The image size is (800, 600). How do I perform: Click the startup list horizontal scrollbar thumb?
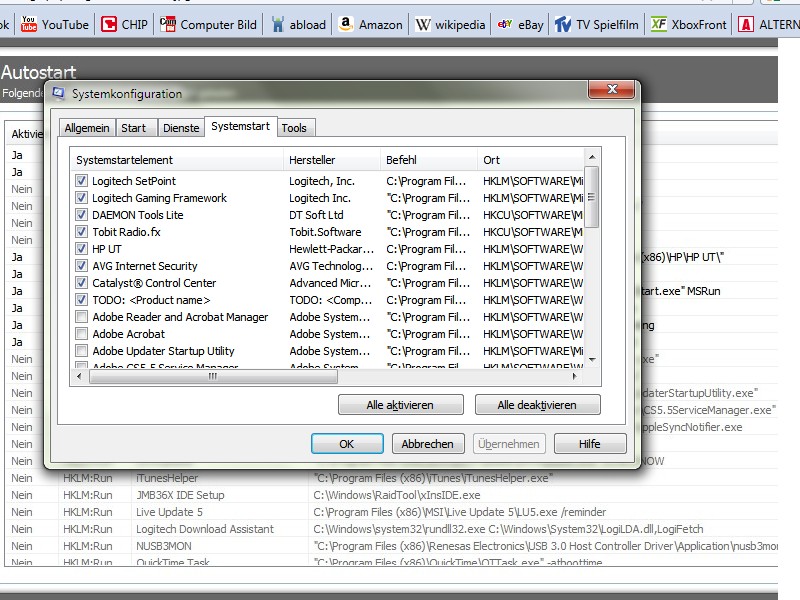point(213,377)
